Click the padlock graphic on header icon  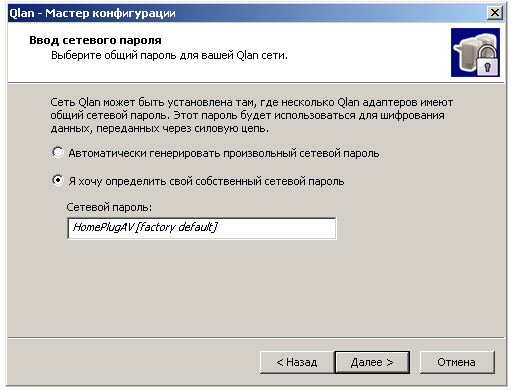click(x=487, y=60)
